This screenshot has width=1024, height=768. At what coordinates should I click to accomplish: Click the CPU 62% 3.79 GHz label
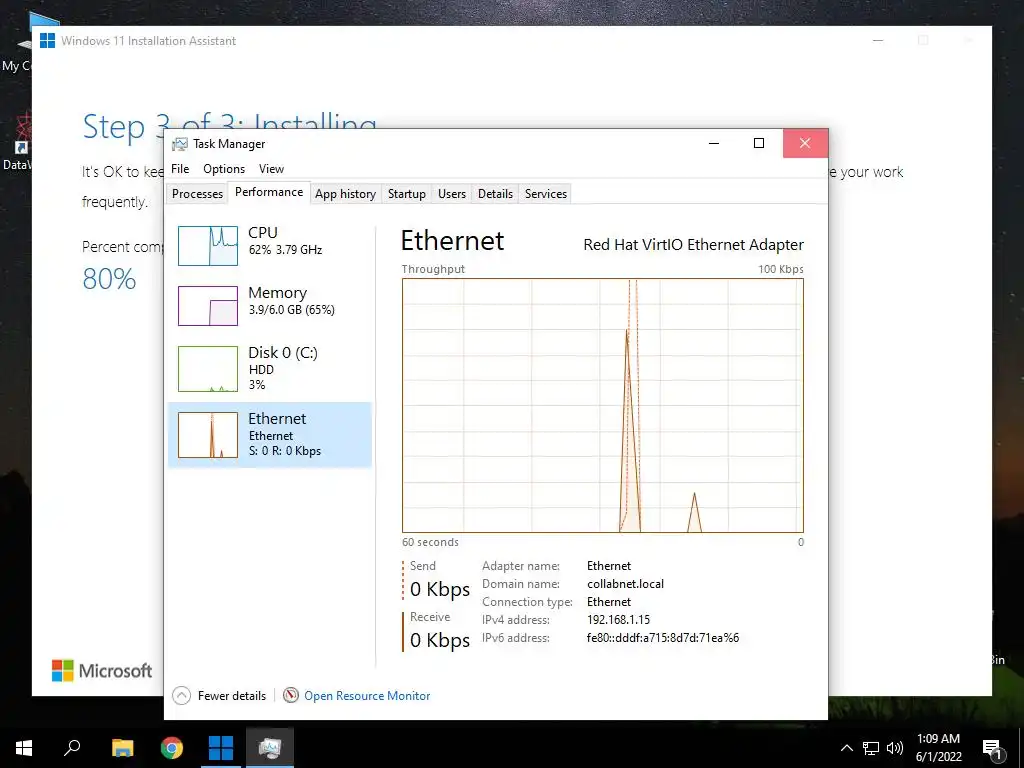pos(285,249)
